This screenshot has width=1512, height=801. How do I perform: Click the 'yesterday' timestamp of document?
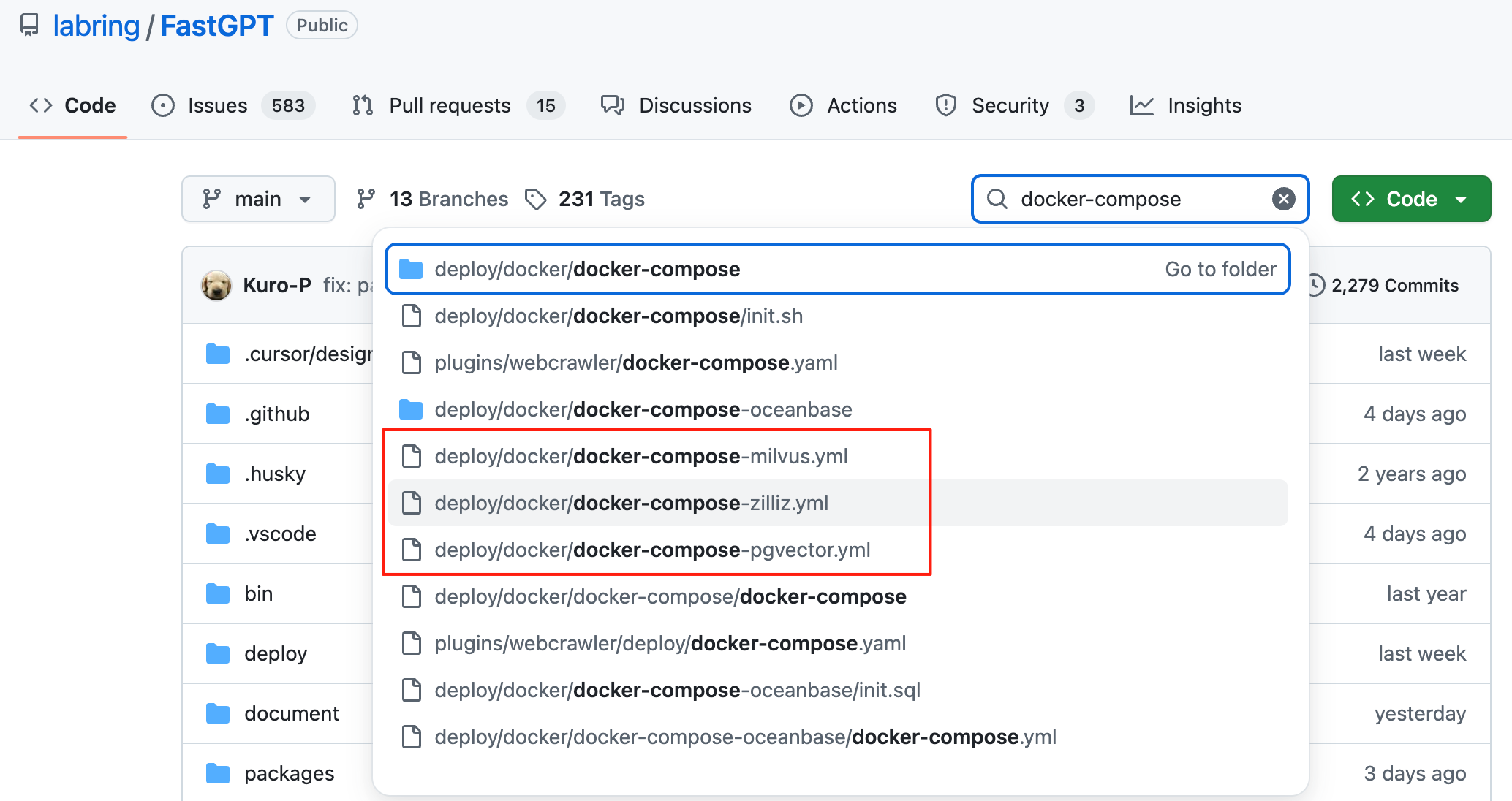point(1420,713)
